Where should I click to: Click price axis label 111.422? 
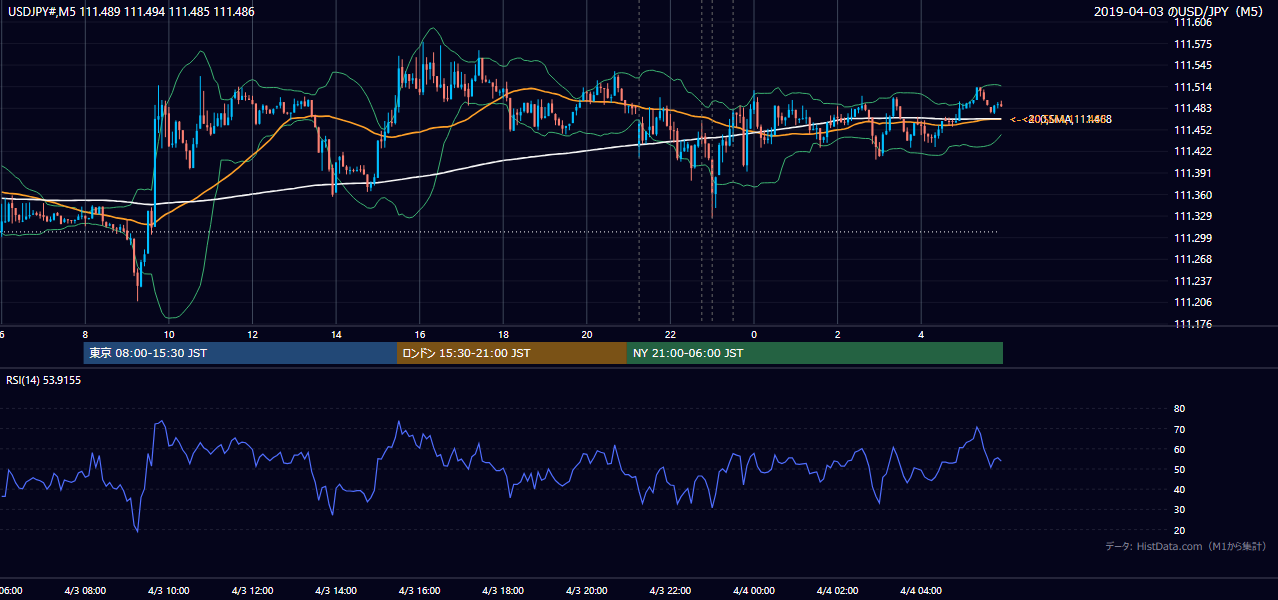1192,151
